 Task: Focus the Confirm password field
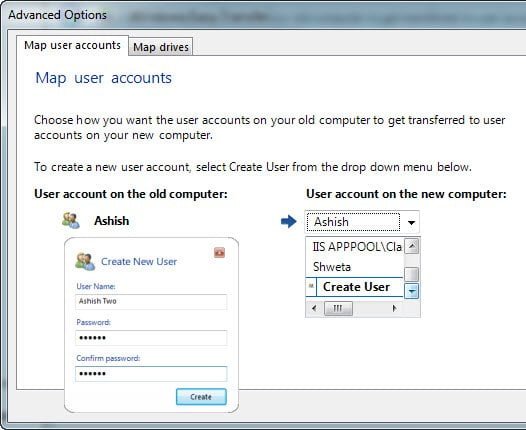point(151,374)
